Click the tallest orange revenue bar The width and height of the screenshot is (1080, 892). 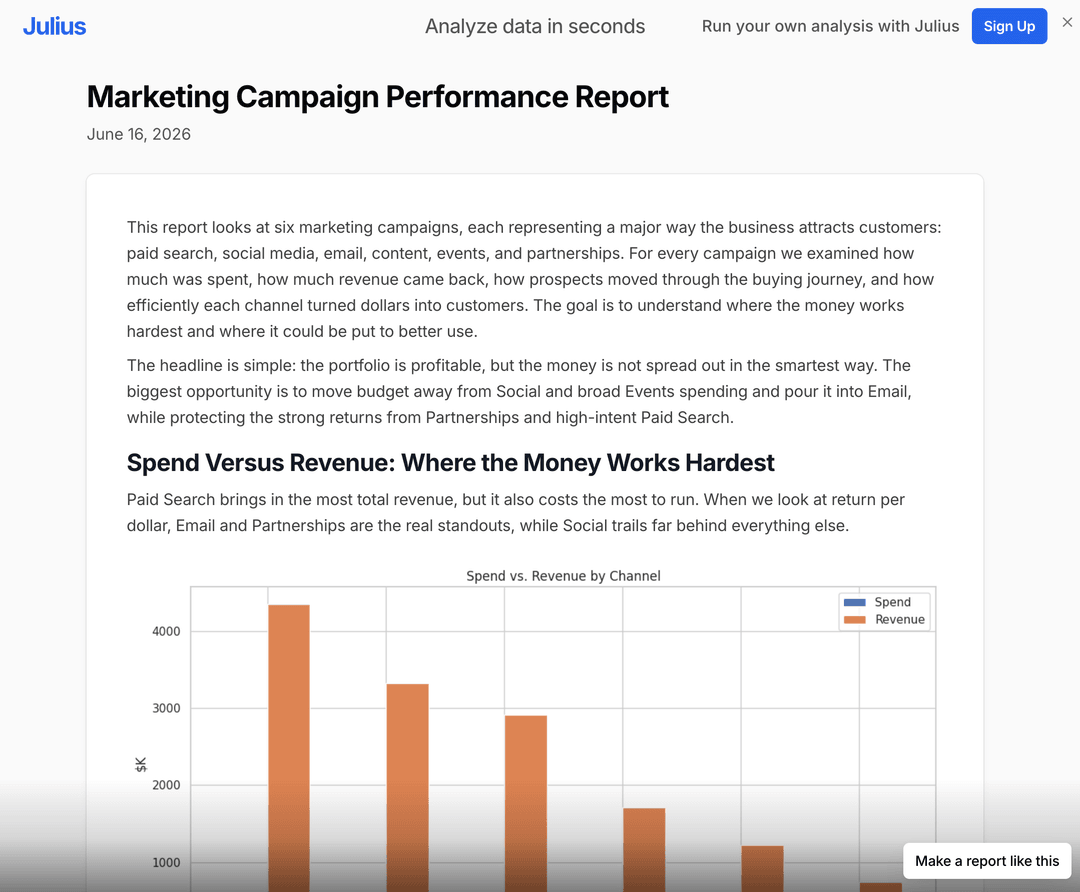click(289, 748)
